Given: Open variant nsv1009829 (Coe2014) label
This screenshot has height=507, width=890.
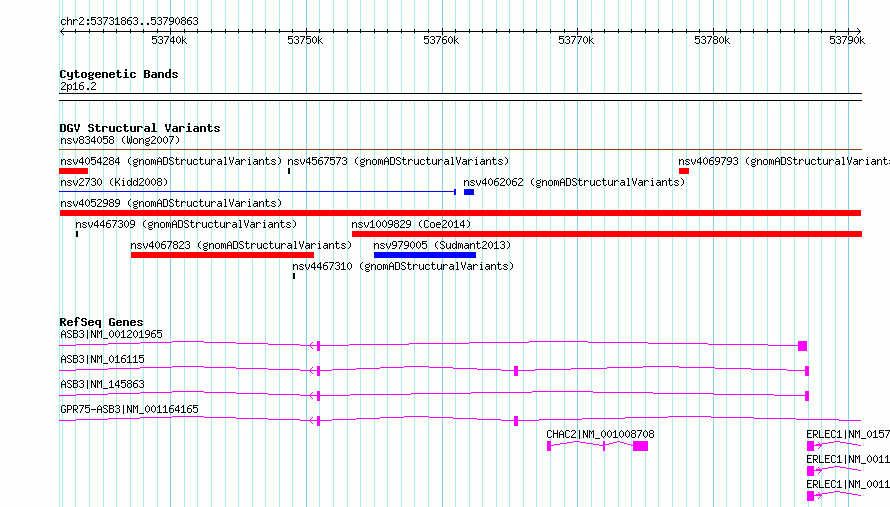Looking at the screenshot, I should tap(411, 224).
